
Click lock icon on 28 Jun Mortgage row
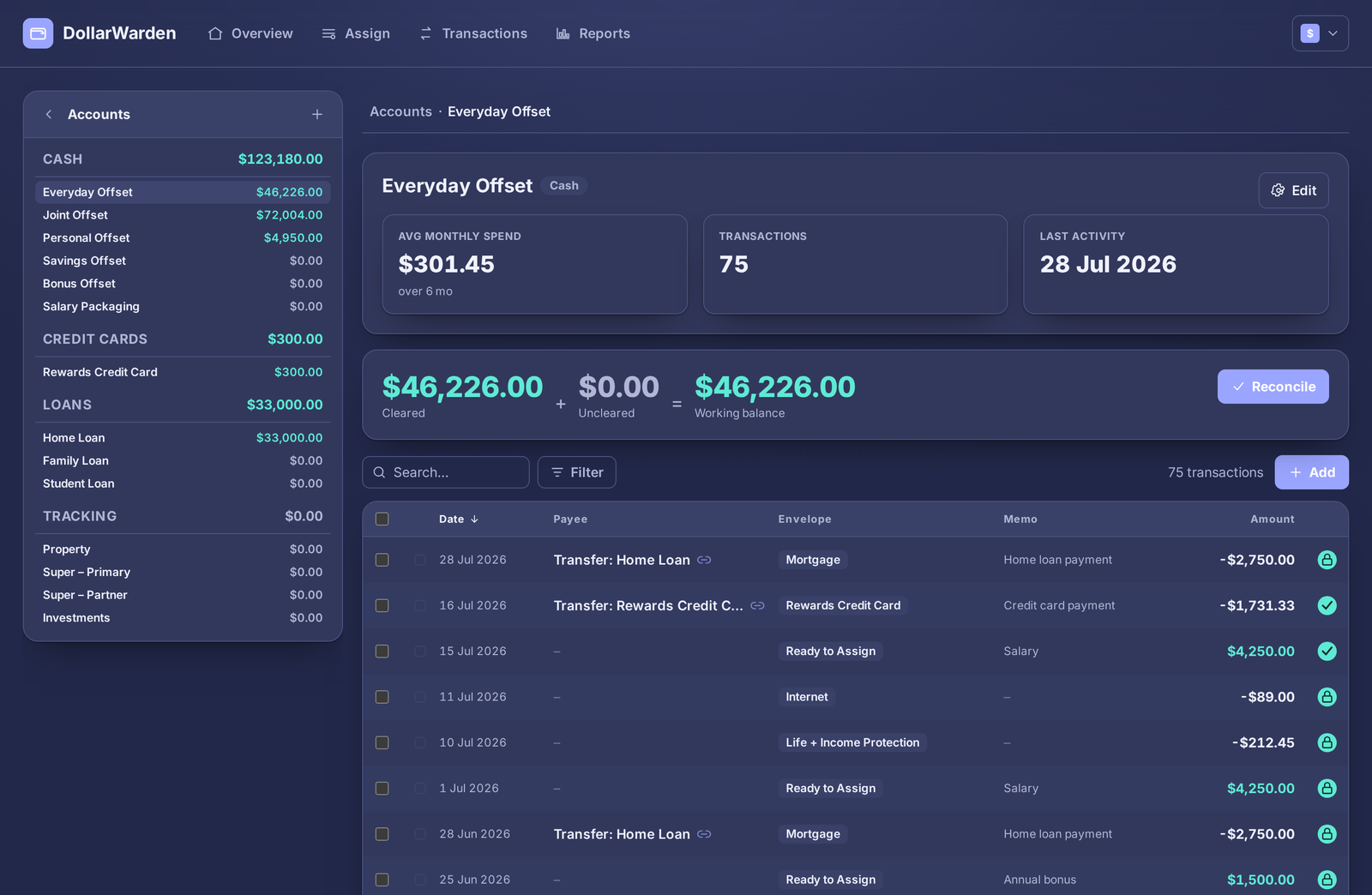pyautogui.click(x=1327, y=834)
